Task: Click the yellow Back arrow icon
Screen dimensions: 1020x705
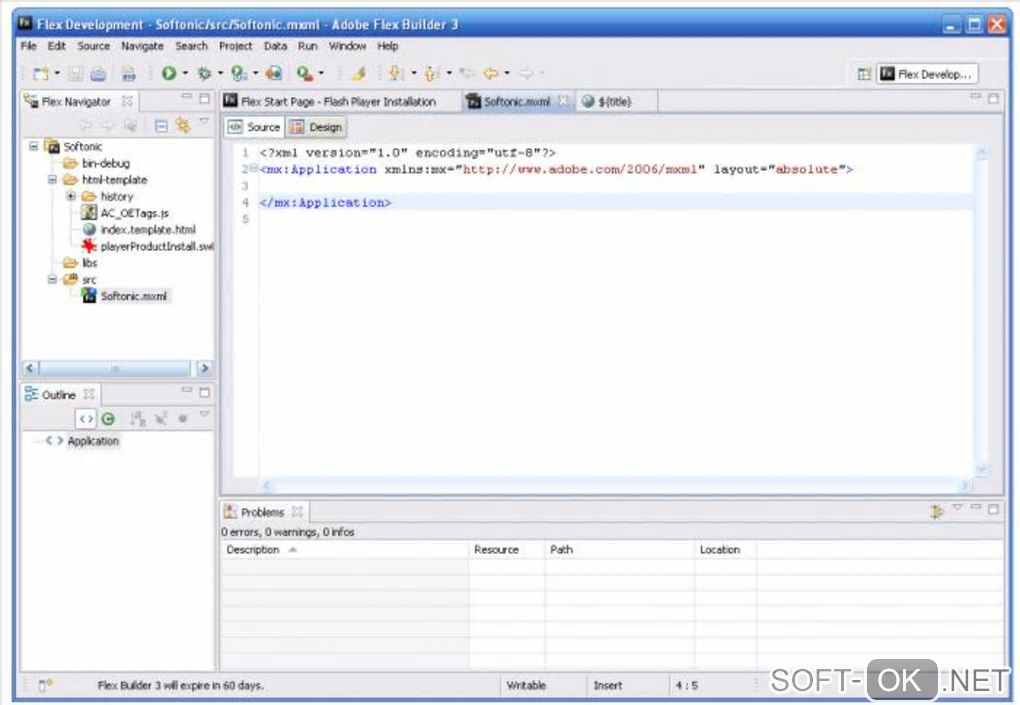Action: [x=491, y=73]
